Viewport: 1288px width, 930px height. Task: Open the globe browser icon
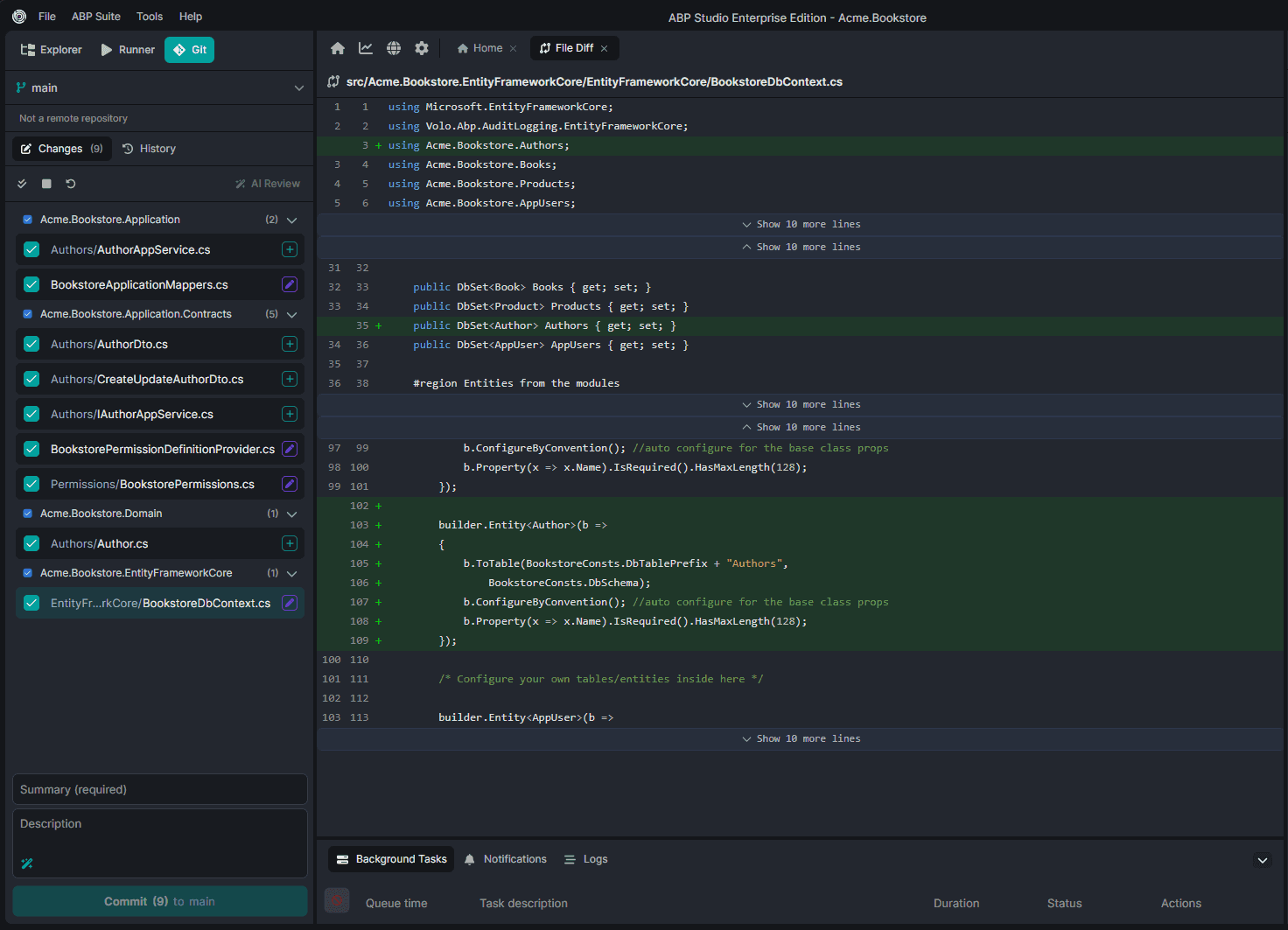click(x=394, y=48)
